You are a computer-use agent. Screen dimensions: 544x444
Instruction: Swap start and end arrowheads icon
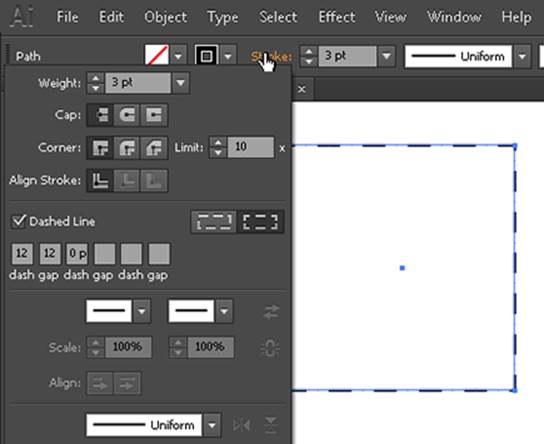pos(271,311)
